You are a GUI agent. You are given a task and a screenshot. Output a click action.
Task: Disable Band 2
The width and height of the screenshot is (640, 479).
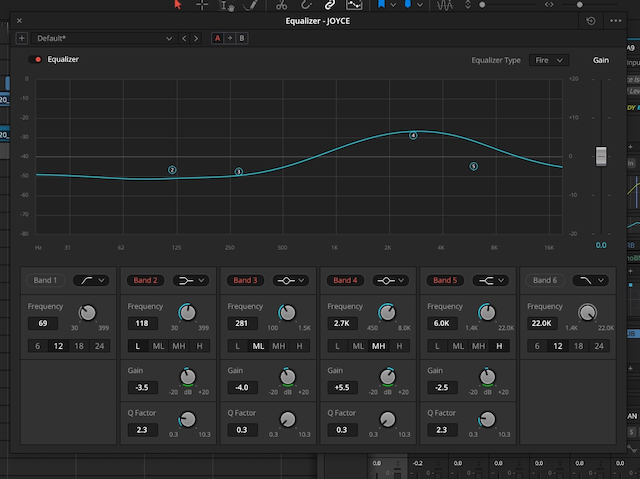coord(145,280)
